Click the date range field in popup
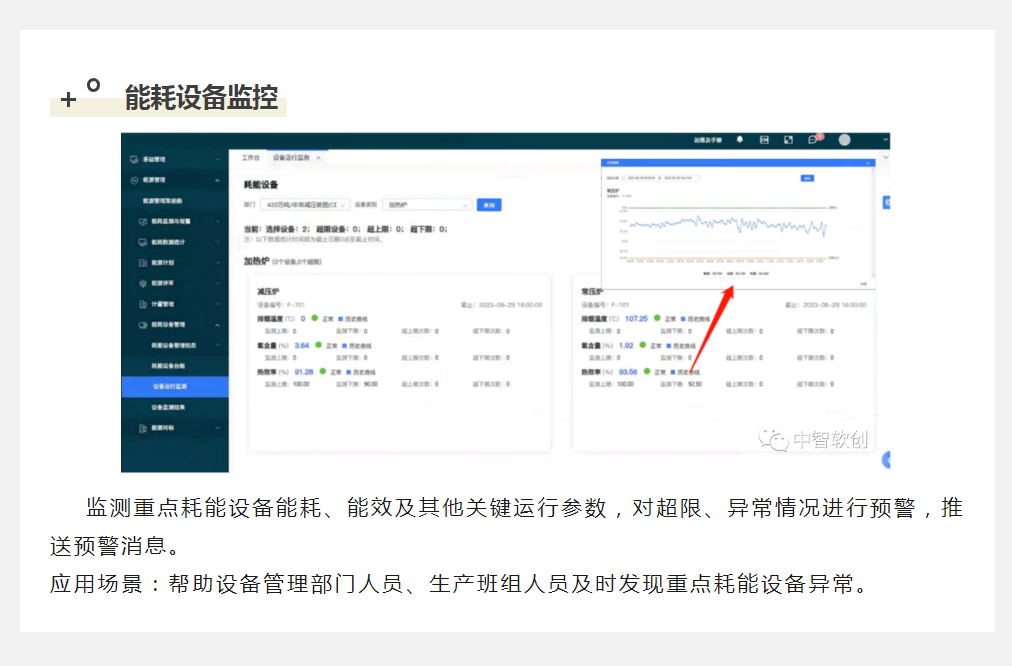Screen dimensions: 1012x666 [x=661, y=178]
